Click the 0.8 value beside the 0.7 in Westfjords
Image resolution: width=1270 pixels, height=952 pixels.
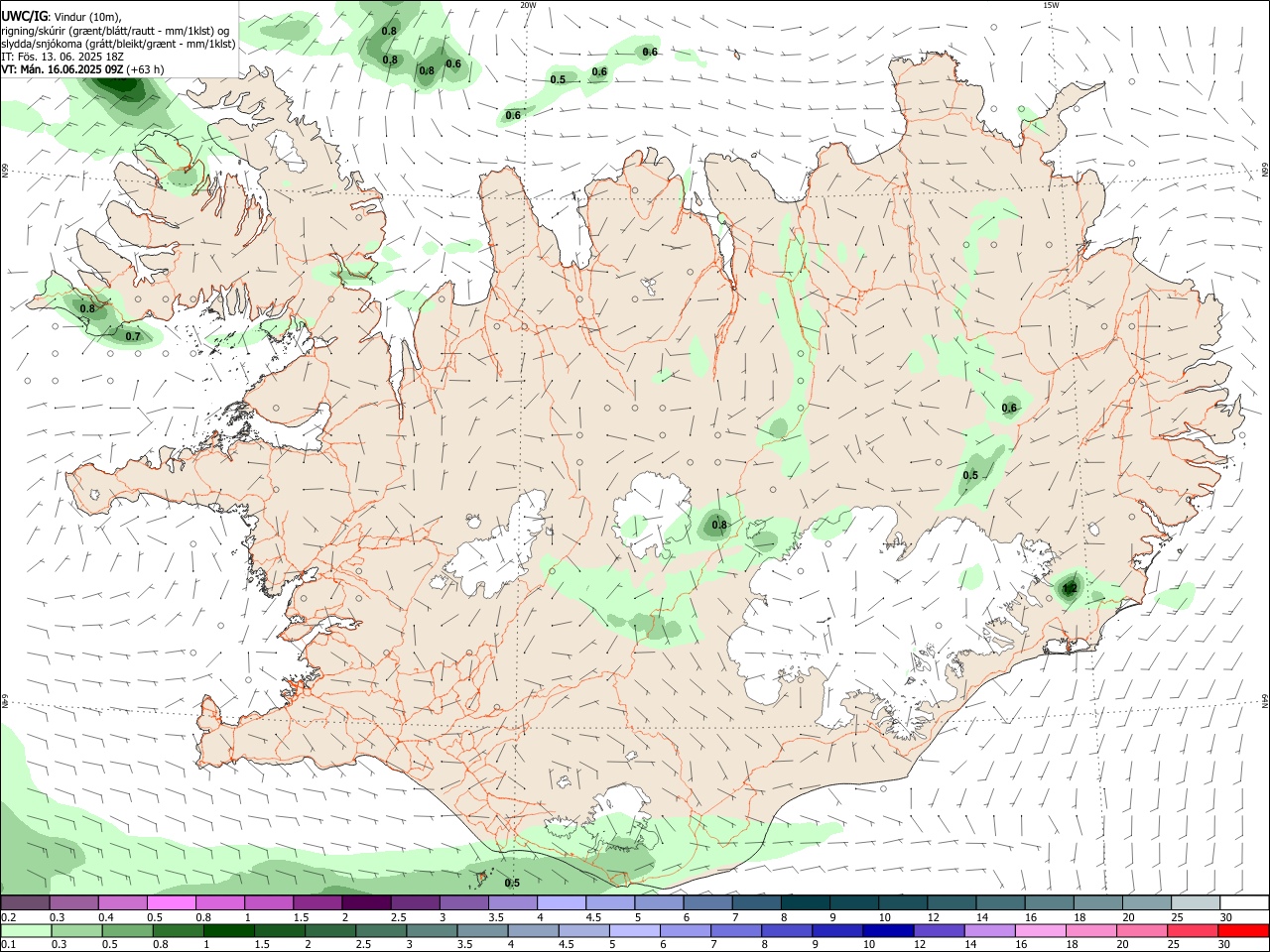click(87, 308)
